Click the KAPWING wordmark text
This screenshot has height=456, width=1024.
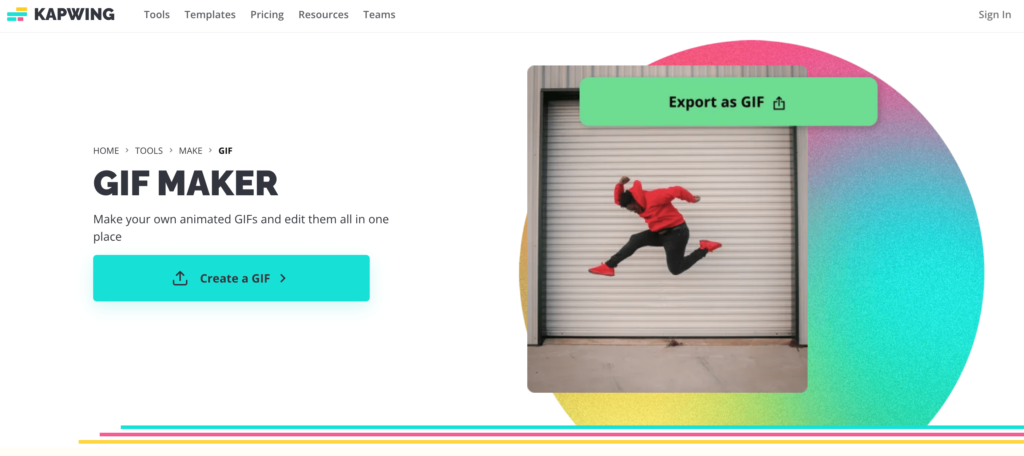pos(73,14)
